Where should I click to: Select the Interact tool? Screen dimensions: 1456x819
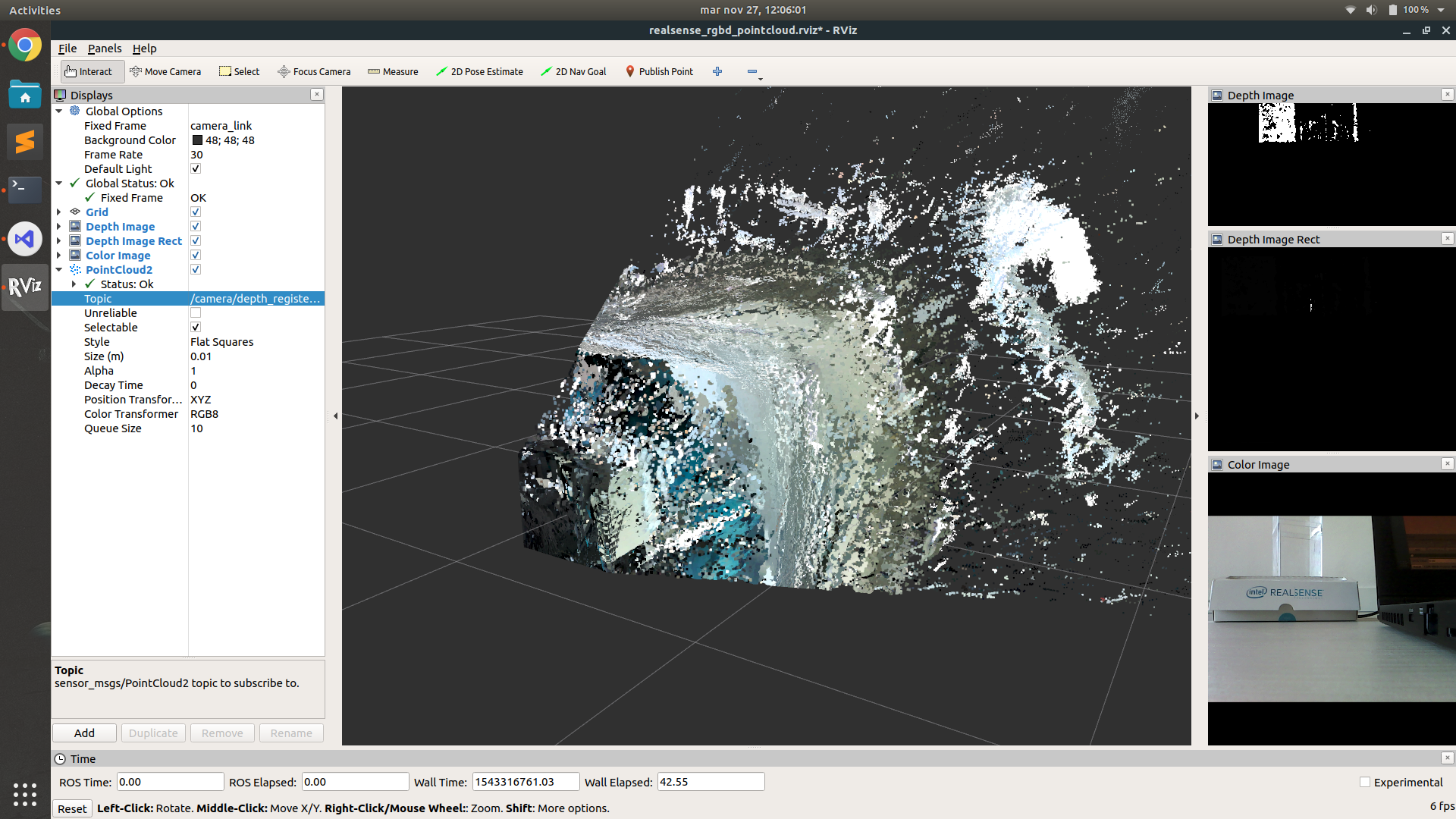[90, 71]
